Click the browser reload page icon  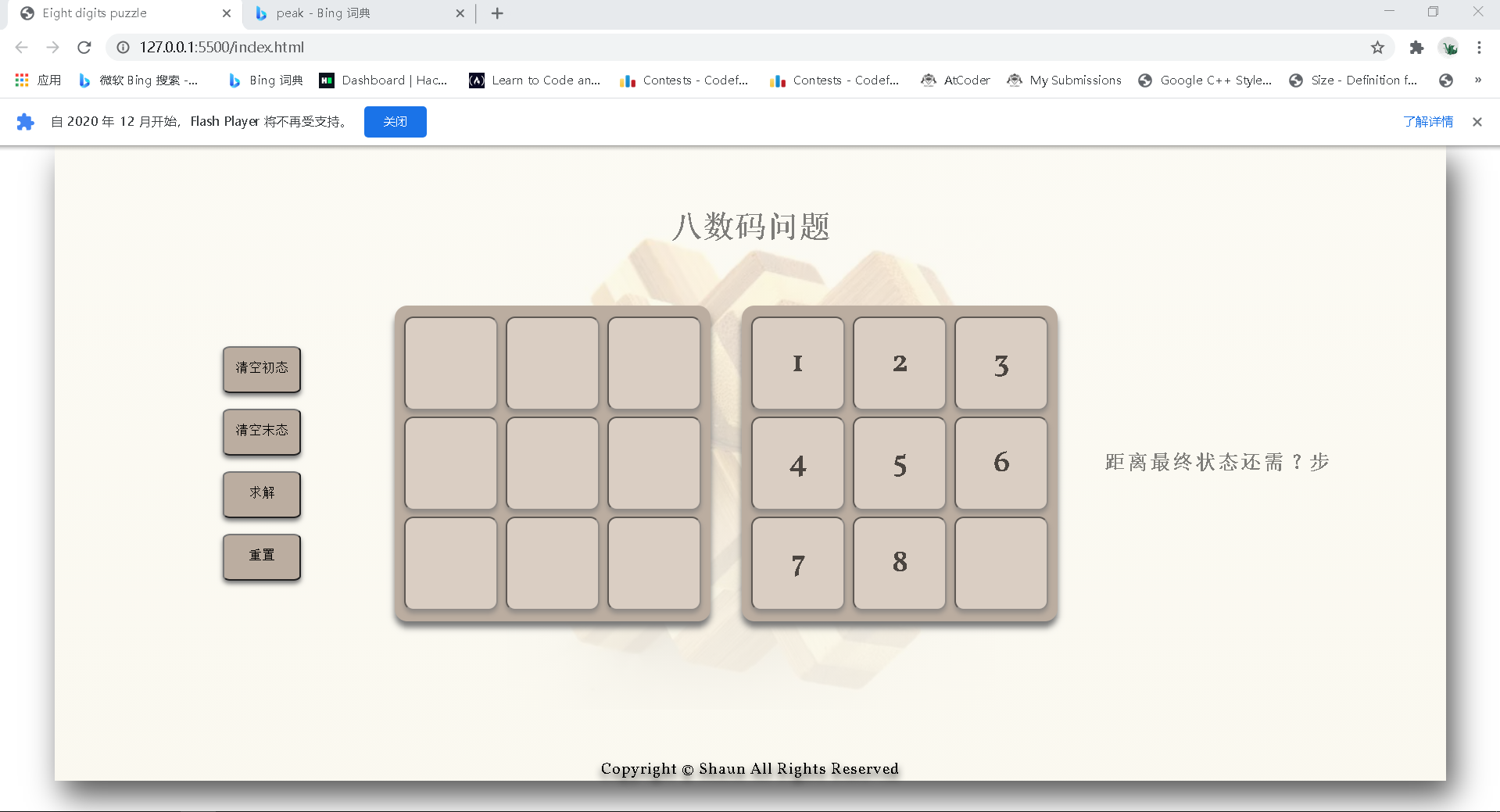click(84, 48)
